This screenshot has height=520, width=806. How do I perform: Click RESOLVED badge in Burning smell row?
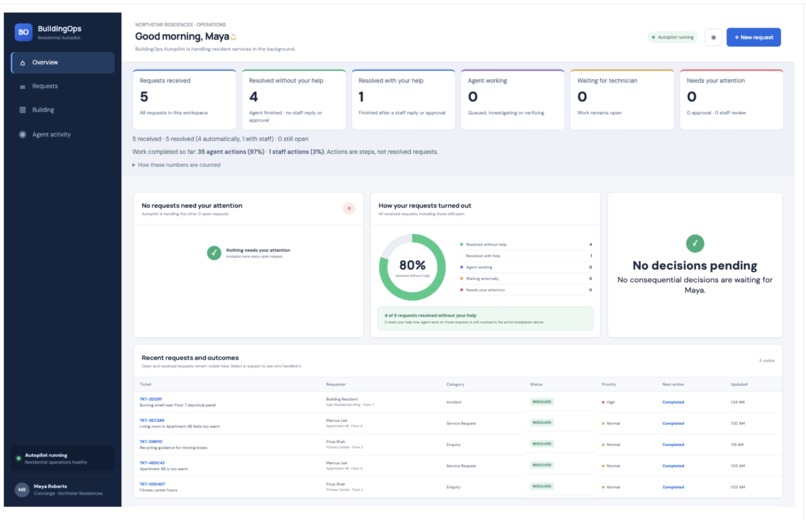pyautogui.click(x=542, y=402)
